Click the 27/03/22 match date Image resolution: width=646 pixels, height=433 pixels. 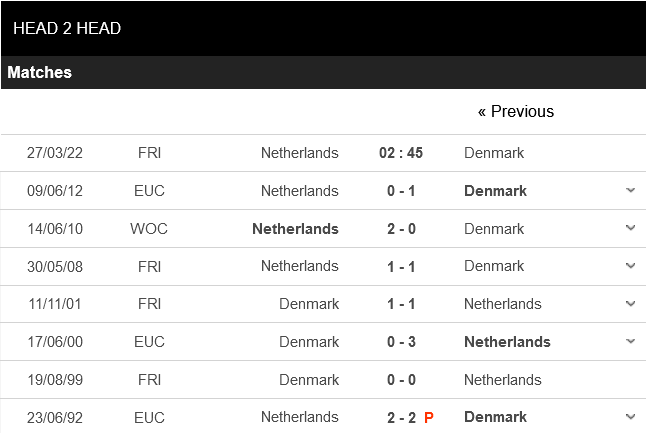pos(55,153)
